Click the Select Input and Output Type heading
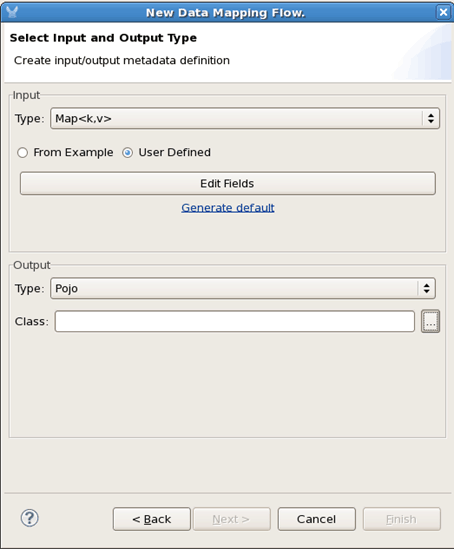Viewport: 454px width, 549px height. click(x=103, y=38)
